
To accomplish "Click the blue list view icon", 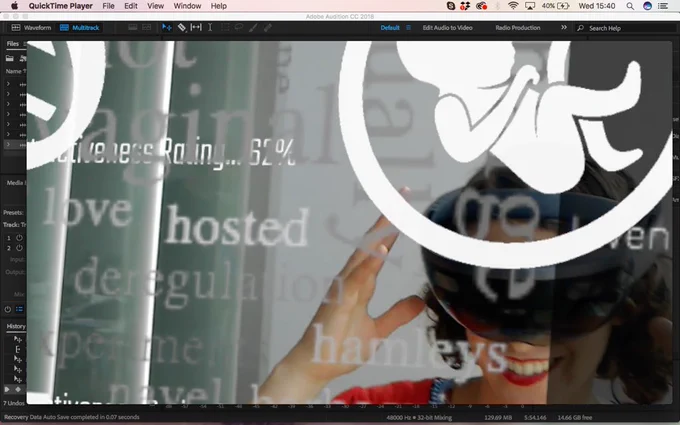I will (x=20, y=309).
